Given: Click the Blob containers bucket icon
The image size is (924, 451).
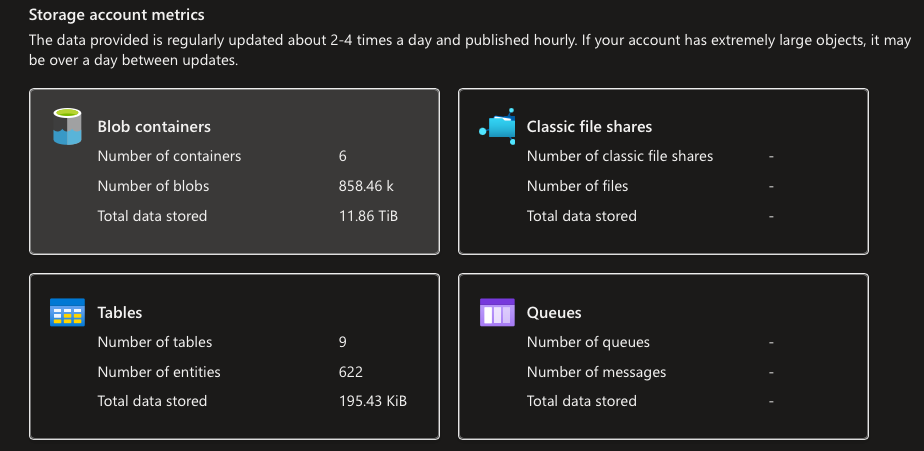Looking at the screenshot, I should (67, 126).
